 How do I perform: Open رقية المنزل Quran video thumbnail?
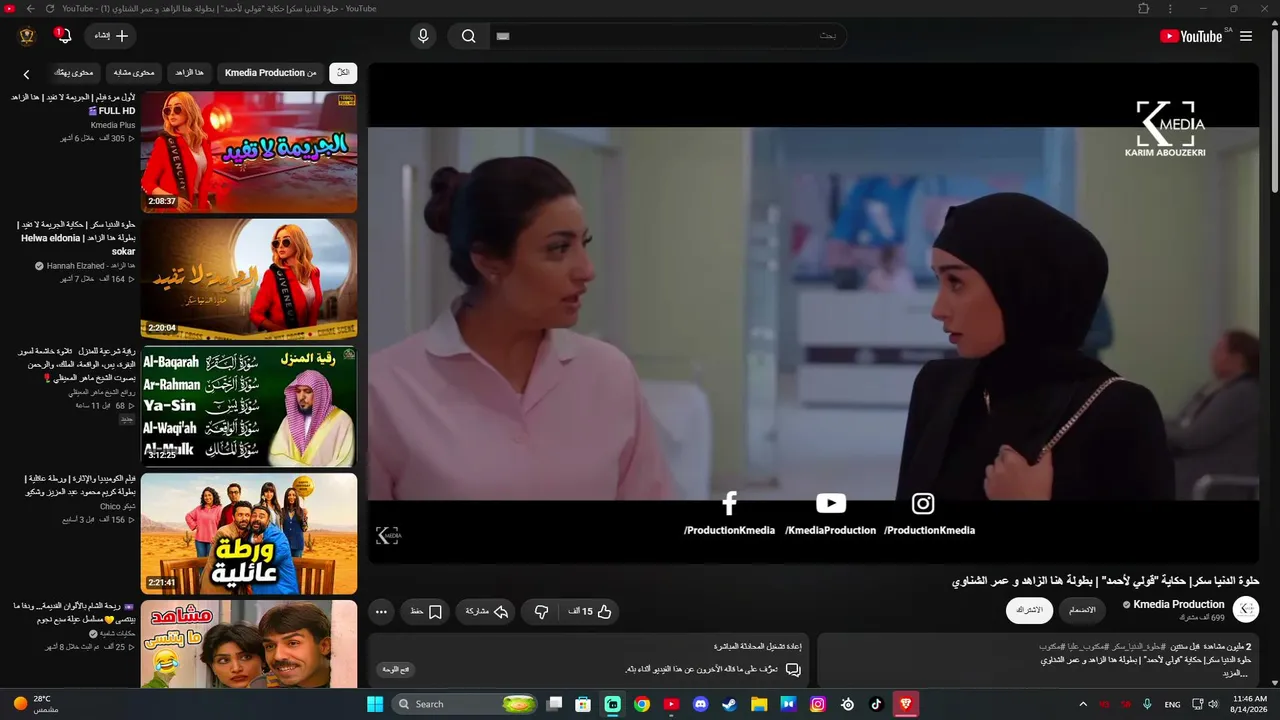[x=249, y=406]
